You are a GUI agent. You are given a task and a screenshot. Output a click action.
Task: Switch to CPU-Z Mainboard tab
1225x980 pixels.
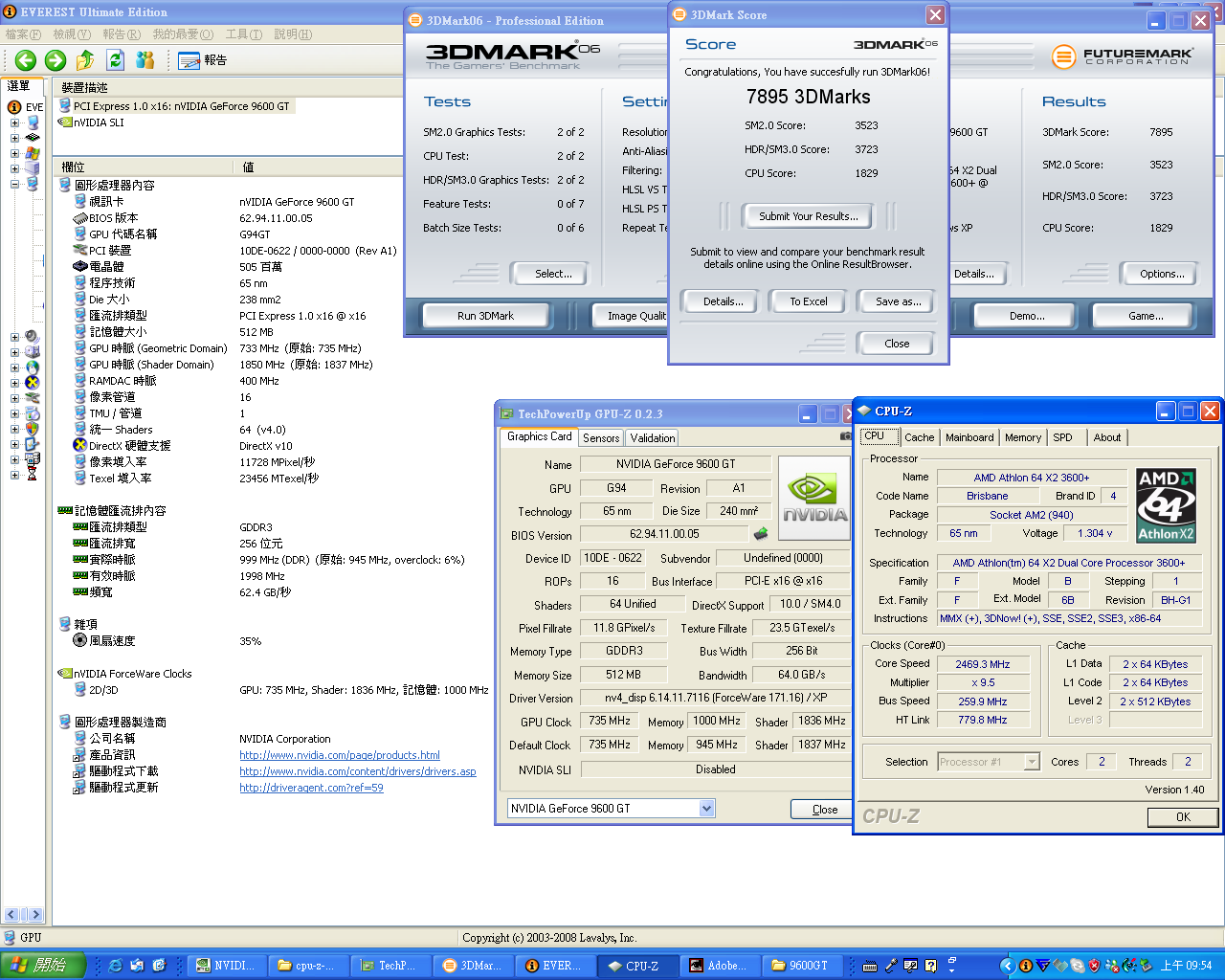coord(969,437)
